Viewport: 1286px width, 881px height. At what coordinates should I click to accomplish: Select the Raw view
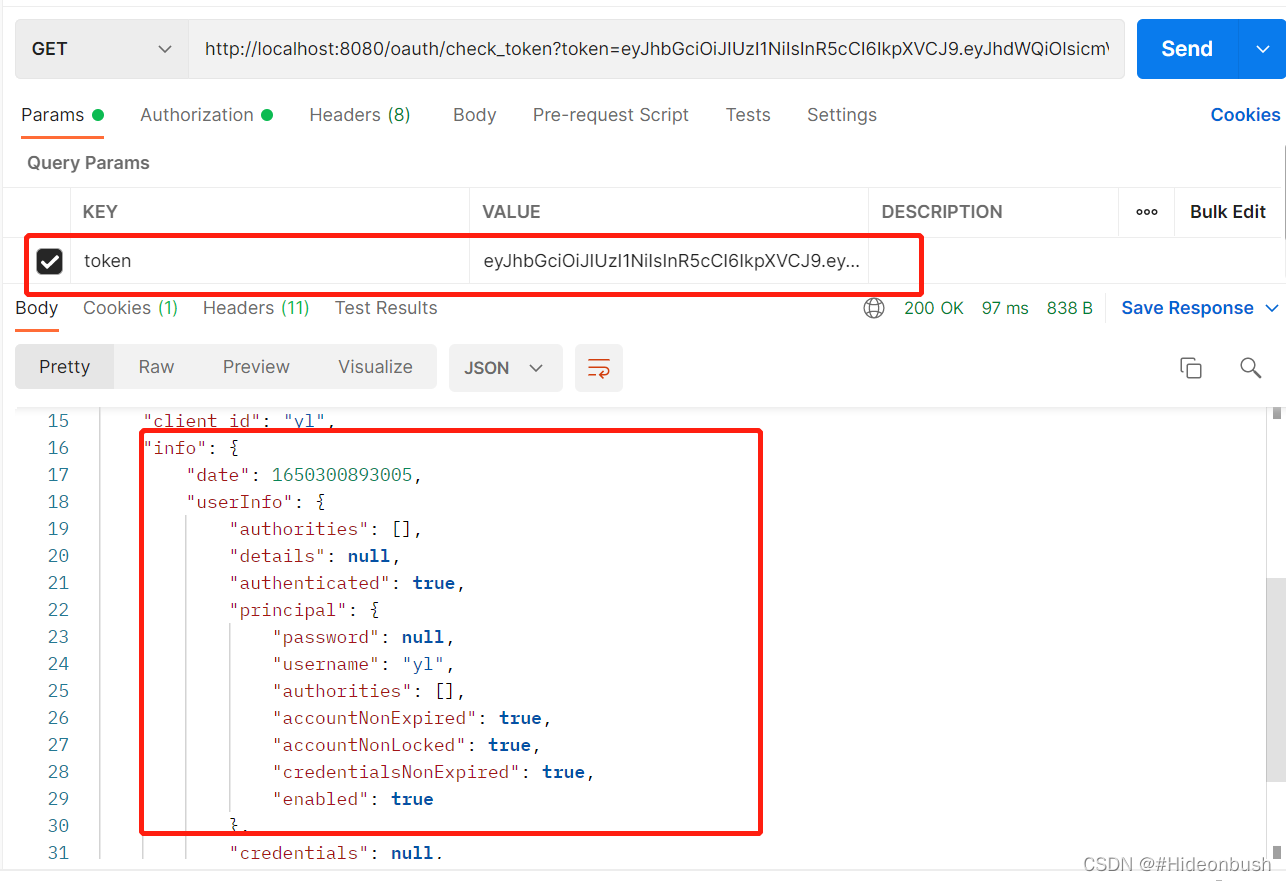point(156,367)
